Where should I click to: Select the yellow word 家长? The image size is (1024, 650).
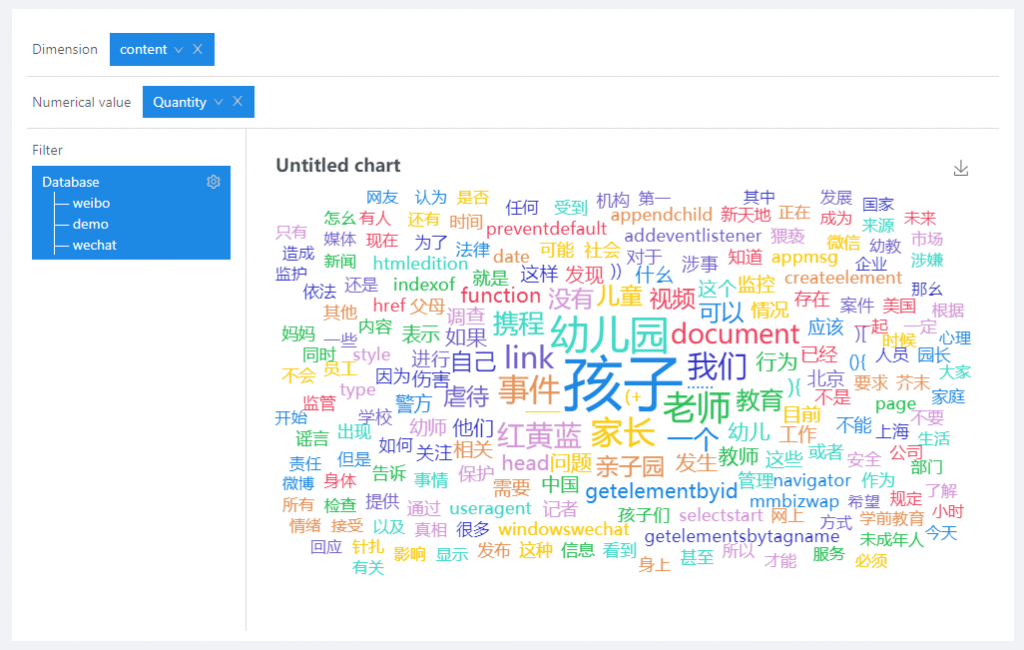(x=622, y=433)
